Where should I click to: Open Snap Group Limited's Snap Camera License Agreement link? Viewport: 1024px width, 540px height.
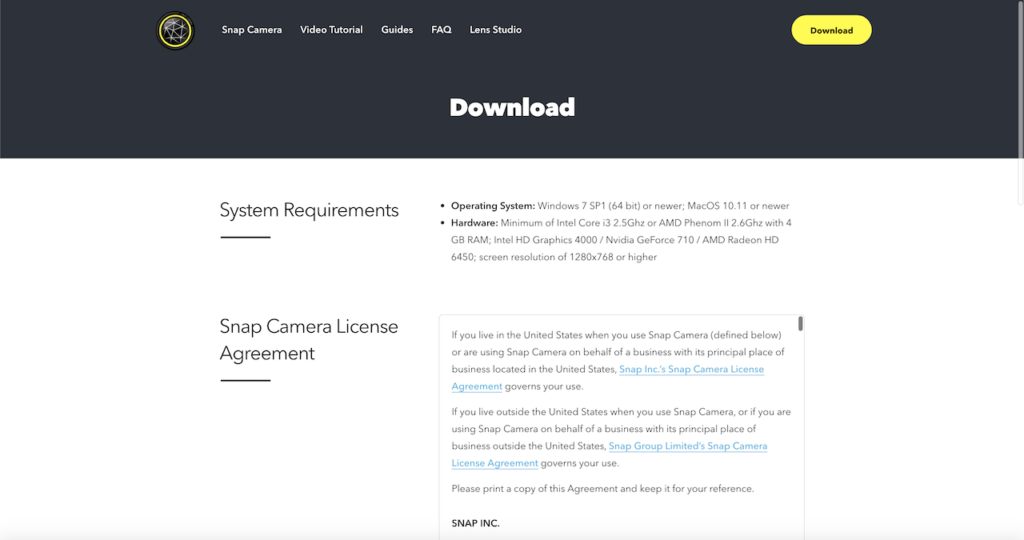(688, 447)
